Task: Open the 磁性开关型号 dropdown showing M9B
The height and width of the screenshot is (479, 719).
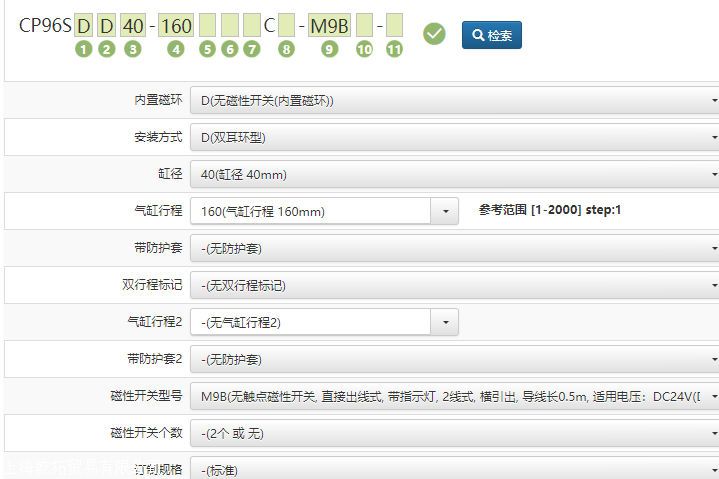Action: [x=455, y=396]
